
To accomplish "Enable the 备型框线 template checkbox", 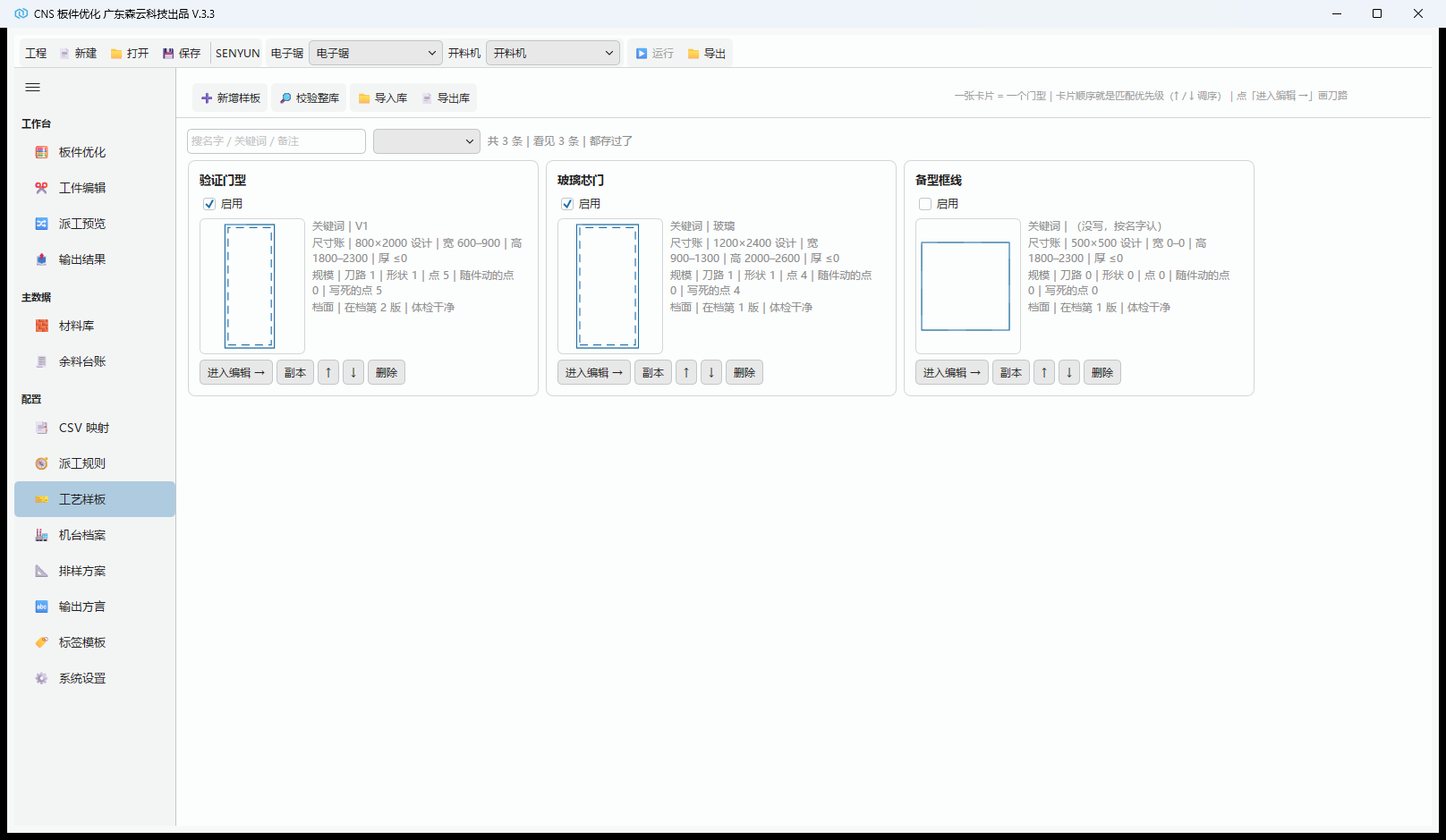I will pos(925,204).
